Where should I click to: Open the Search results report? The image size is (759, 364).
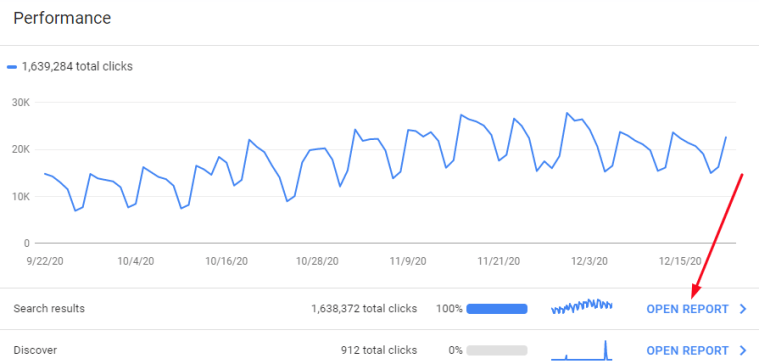point(687,309)
